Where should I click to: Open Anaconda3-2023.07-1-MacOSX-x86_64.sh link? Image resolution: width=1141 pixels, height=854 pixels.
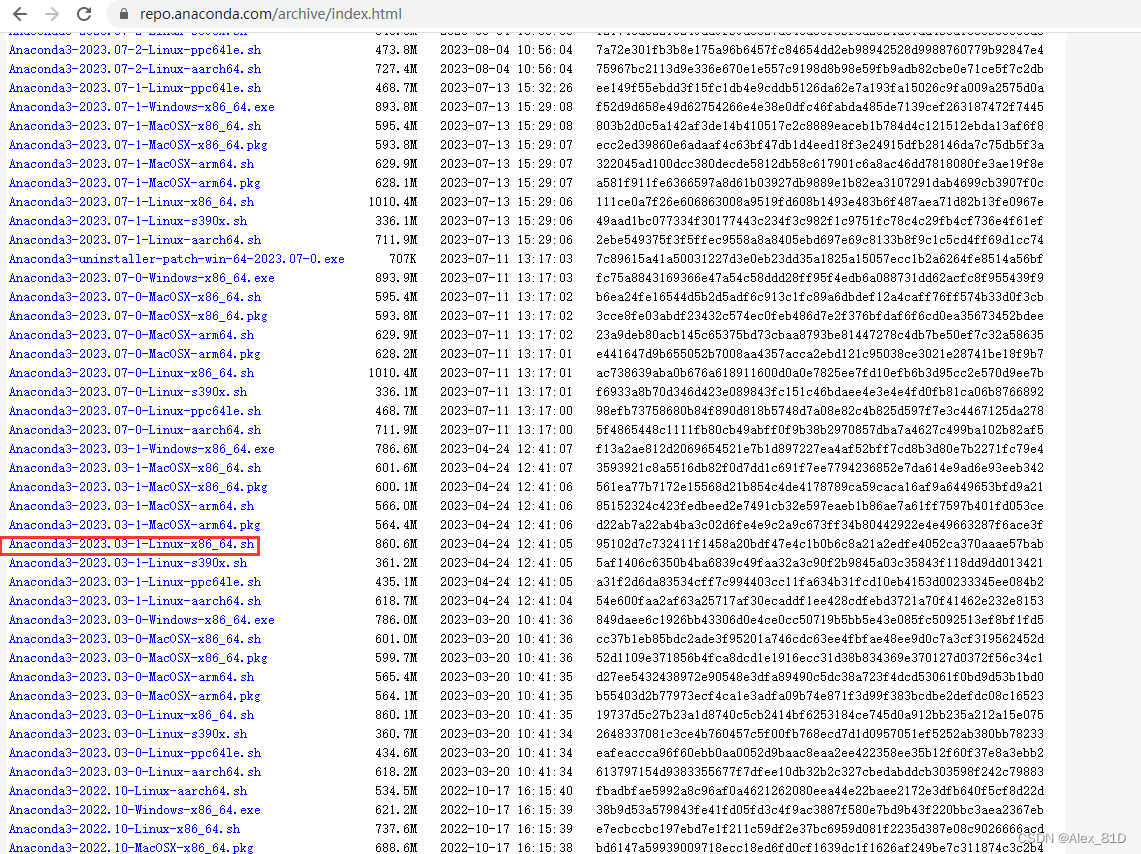click(135, 126)
